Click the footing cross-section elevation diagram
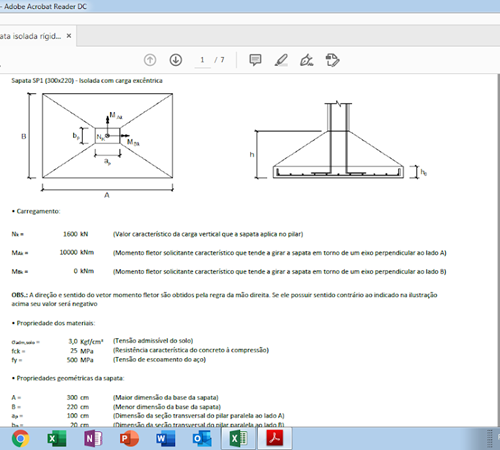This screenshot has height=450, width=500. pos(338,140)
